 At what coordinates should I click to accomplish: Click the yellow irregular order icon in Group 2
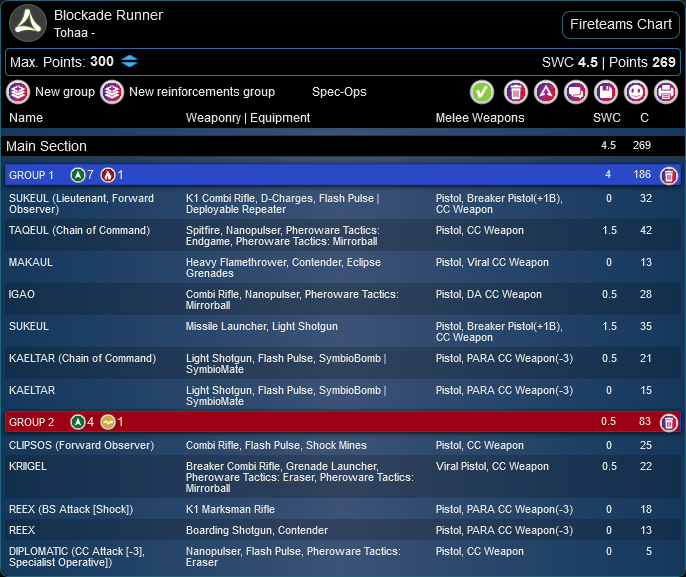pyautogui.click(x=108, y=422)
